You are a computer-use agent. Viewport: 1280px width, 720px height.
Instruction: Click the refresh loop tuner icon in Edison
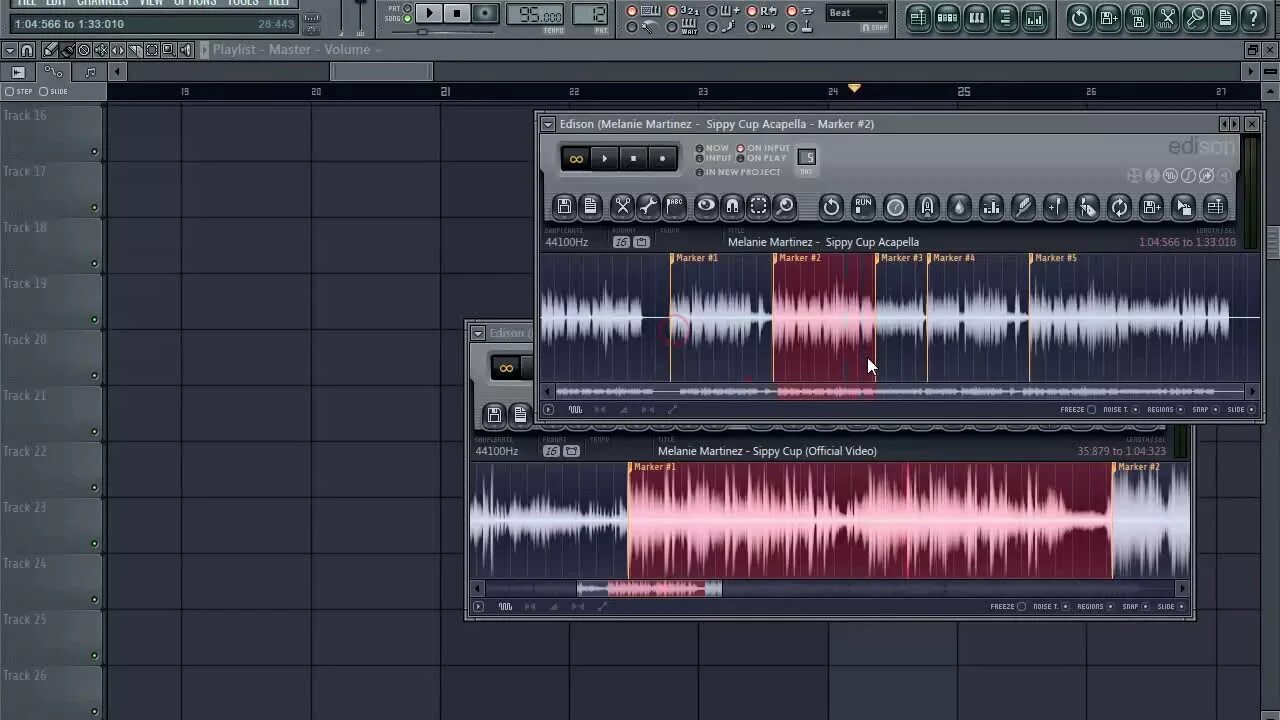(x=1119, y=207)
